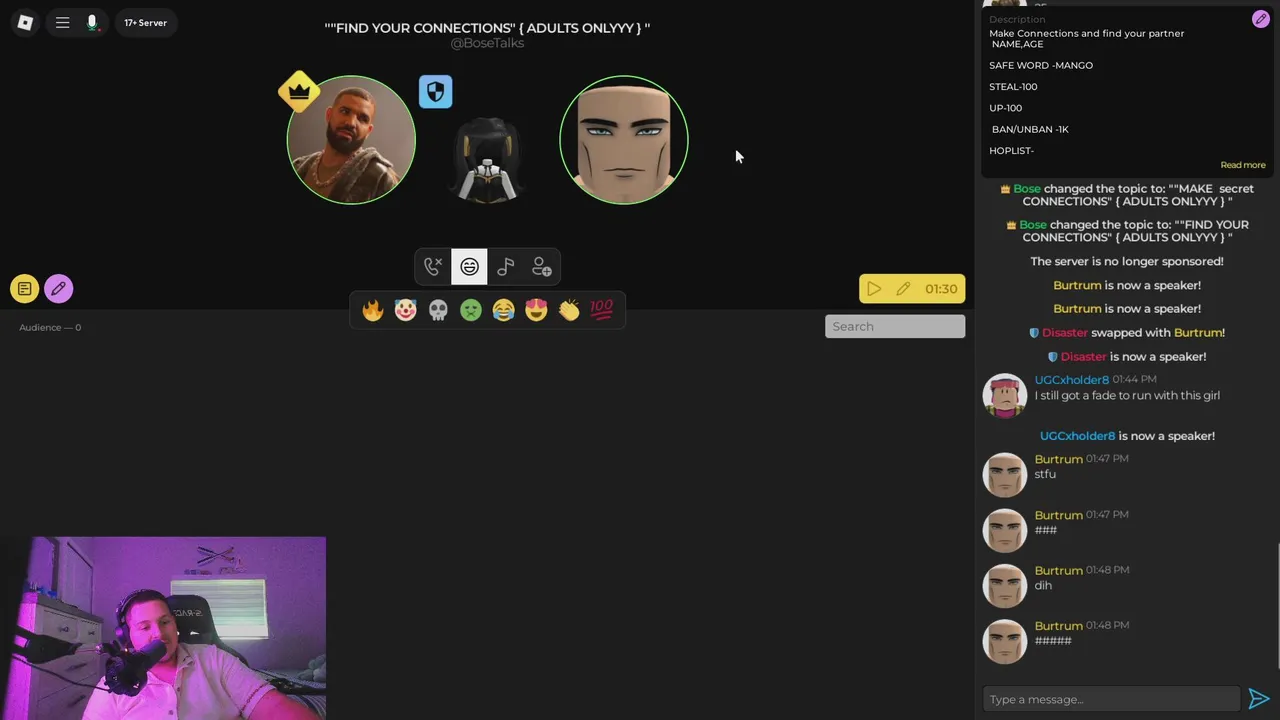This screenshot has height=720, width=1280.
Task: Start the timer with play button
Action: 874,289
